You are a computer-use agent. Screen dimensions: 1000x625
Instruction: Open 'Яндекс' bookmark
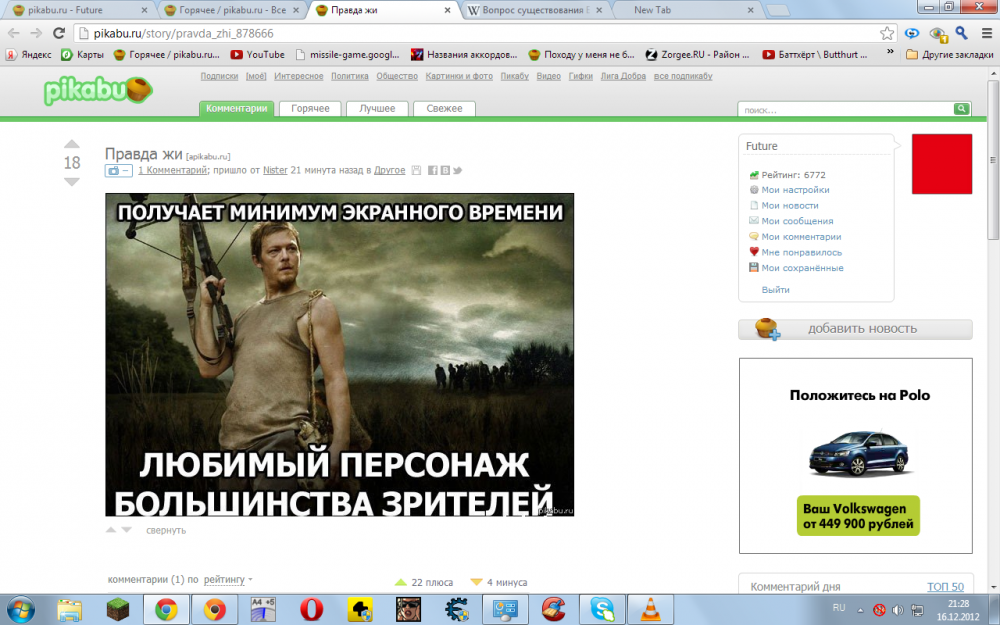[29, 55]
